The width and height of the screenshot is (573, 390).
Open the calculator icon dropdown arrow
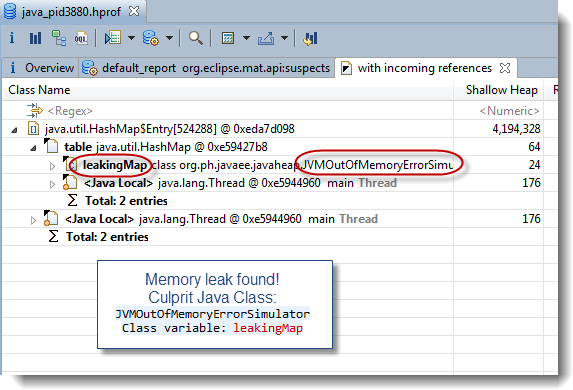(247, 38)
